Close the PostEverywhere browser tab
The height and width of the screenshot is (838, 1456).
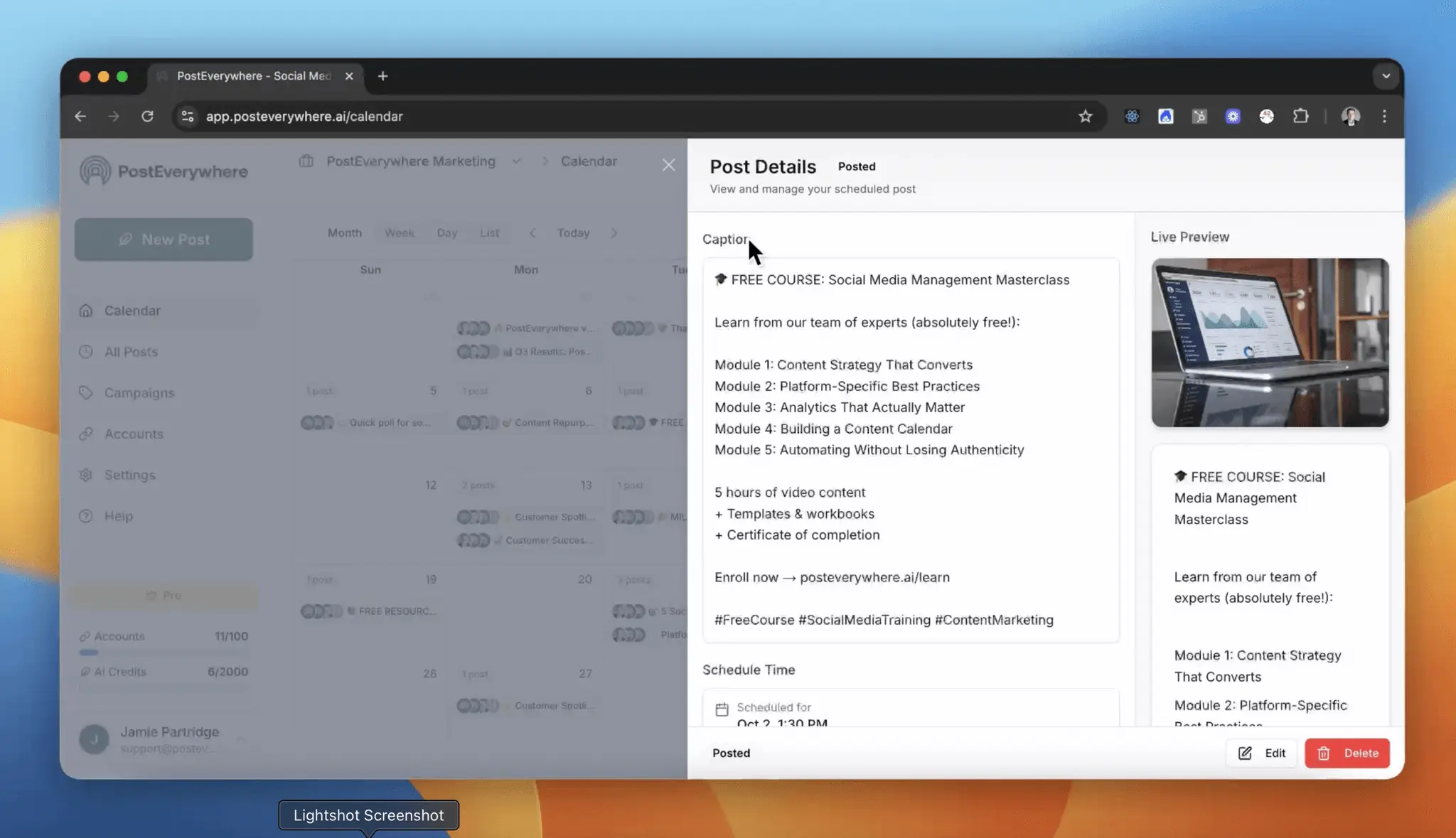click(x=349, y=76)
